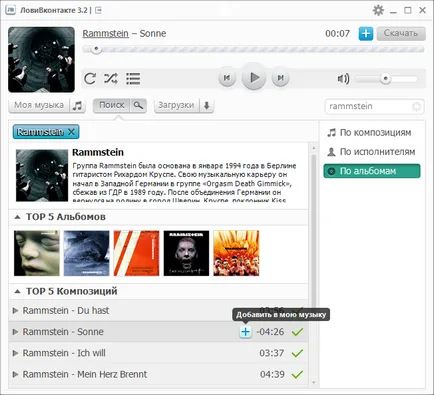434x395 pixels.
Task: Click the download arrow icon of Загрузки
Action: (x=207, y=106)
